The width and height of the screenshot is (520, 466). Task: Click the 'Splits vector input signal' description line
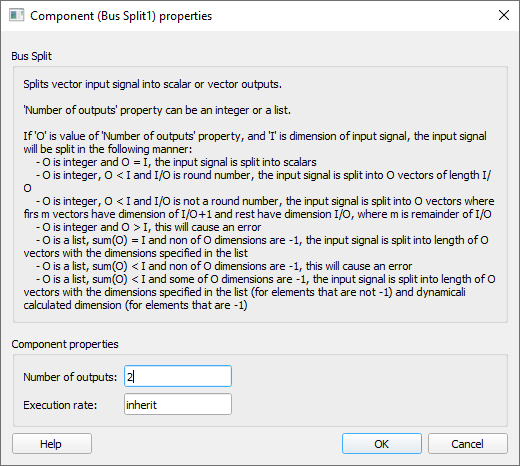click(152, 84)
